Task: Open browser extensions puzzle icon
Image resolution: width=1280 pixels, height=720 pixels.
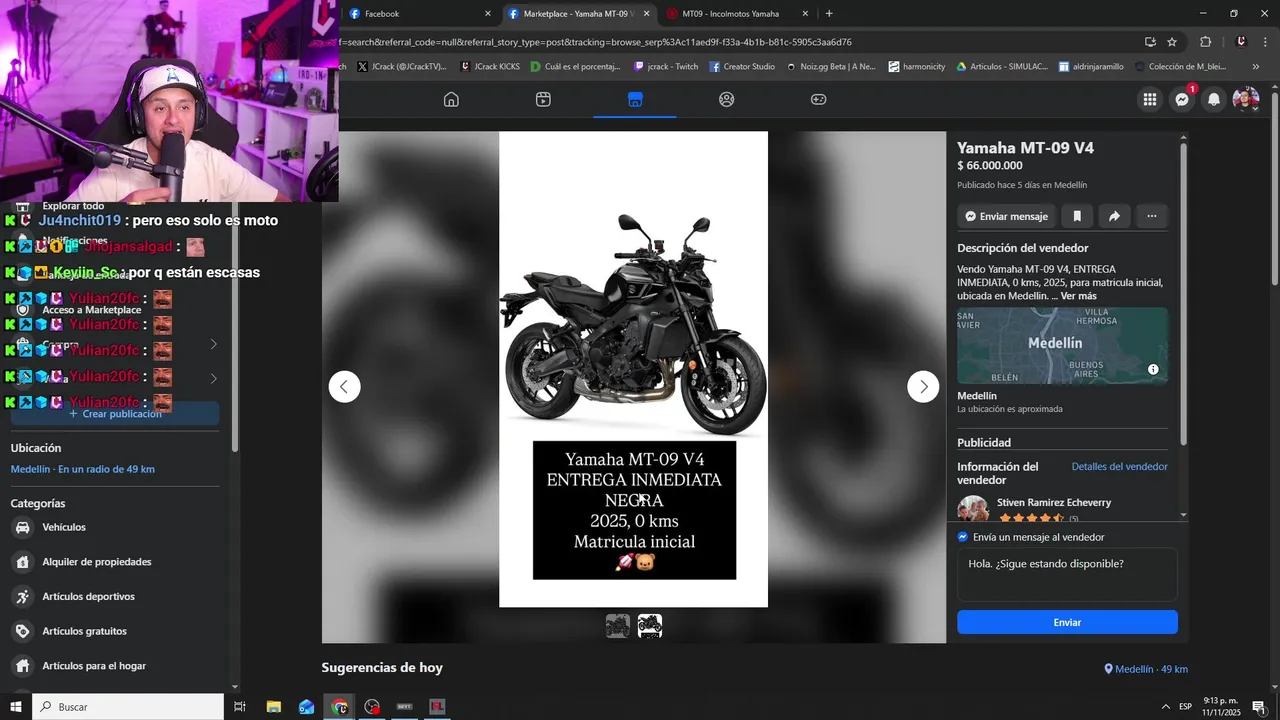Action: (x=1205, y=42)
